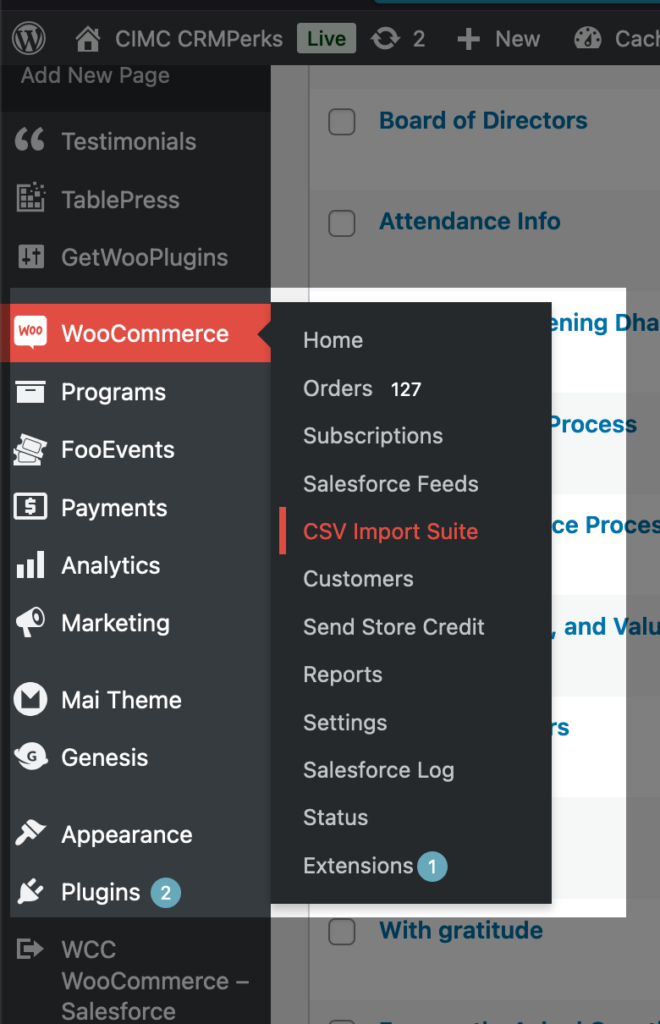Tick the Attendance Info checkbox
Viewport: 660px width, 1024px height.
coord(342,223)
